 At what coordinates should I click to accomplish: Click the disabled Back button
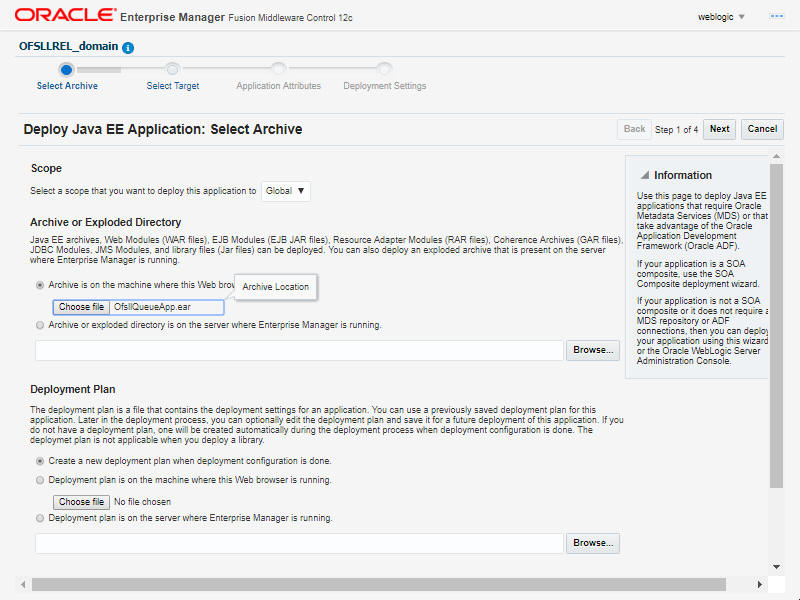tap(634, 129)
